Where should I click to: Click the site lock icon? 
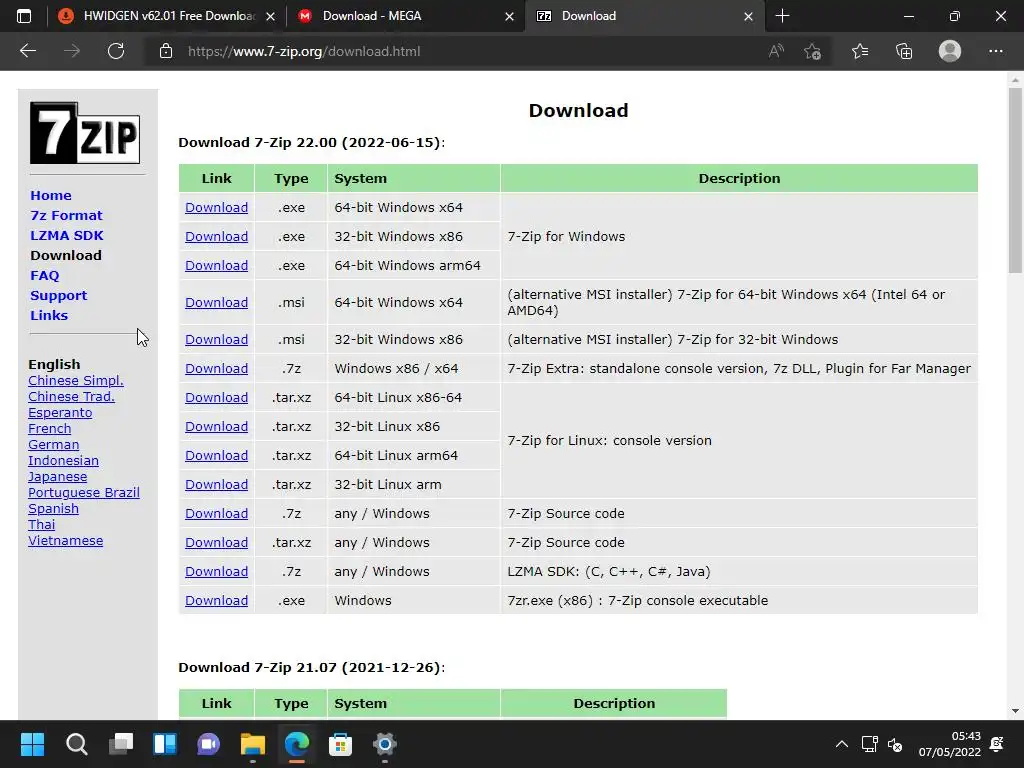tap(166, 51)
